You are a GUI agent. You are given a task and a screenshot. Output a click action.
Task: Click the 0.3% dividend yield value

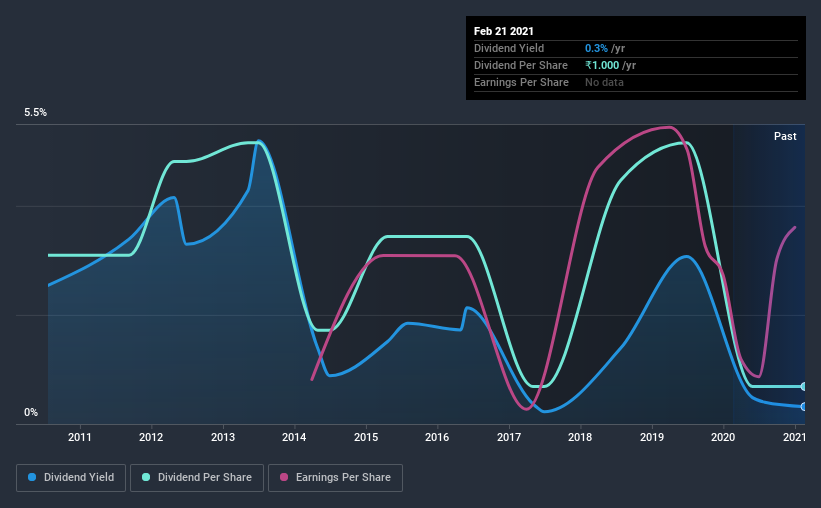pos(596,48)
